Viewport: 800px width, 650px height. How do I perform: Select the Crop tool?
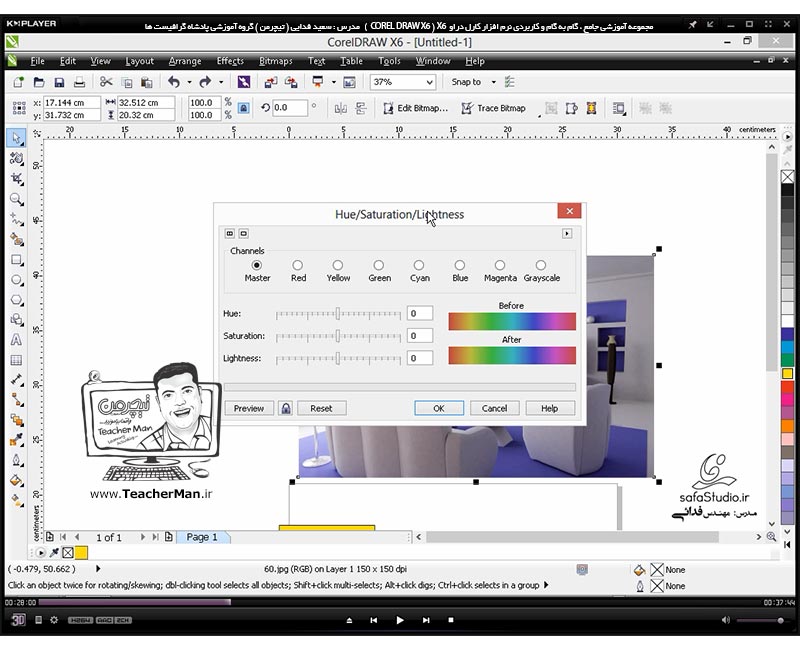point(16,179)
